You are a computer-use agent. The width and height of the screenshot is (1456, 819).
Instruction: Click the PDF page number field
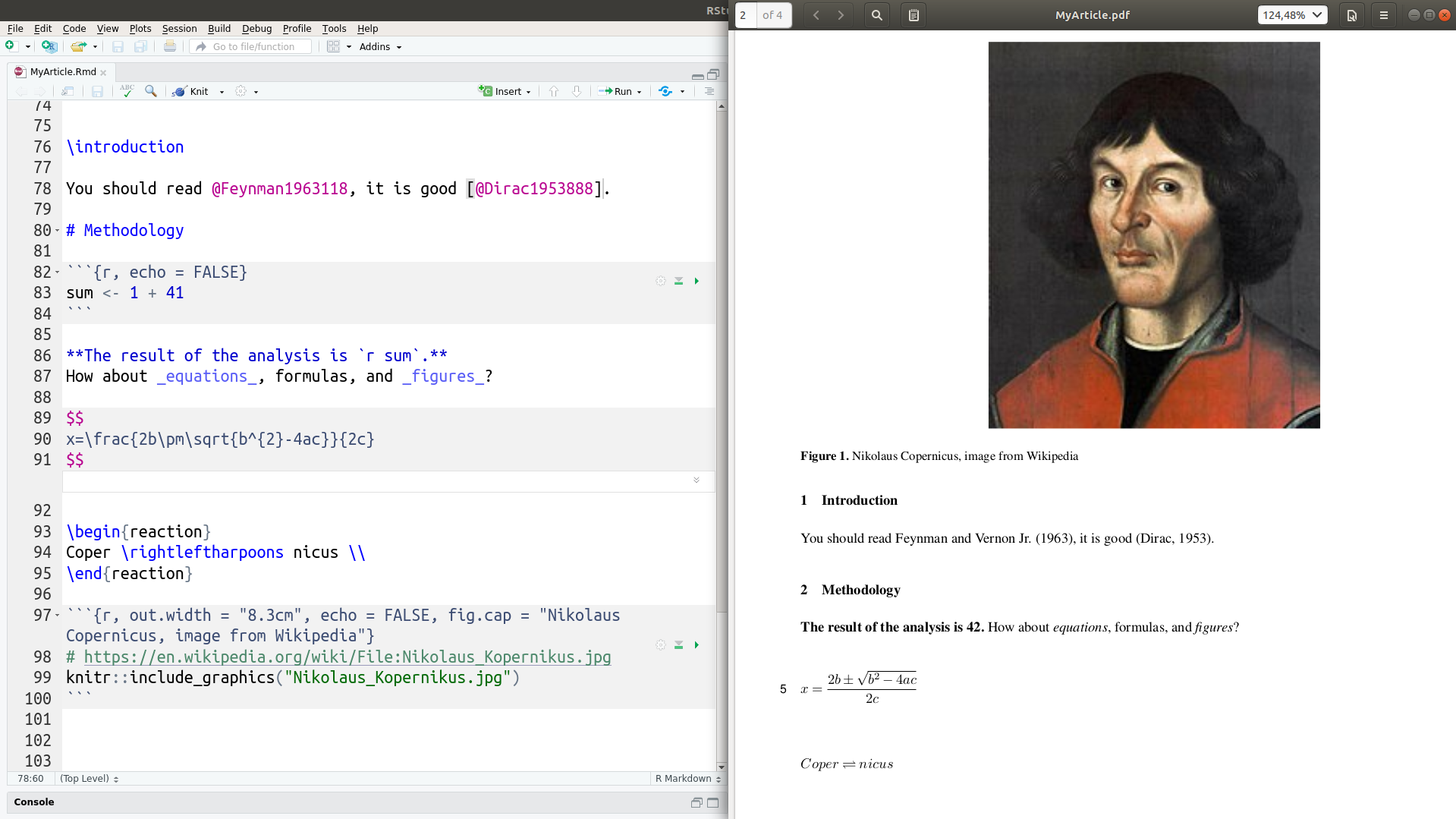(746, 15)
